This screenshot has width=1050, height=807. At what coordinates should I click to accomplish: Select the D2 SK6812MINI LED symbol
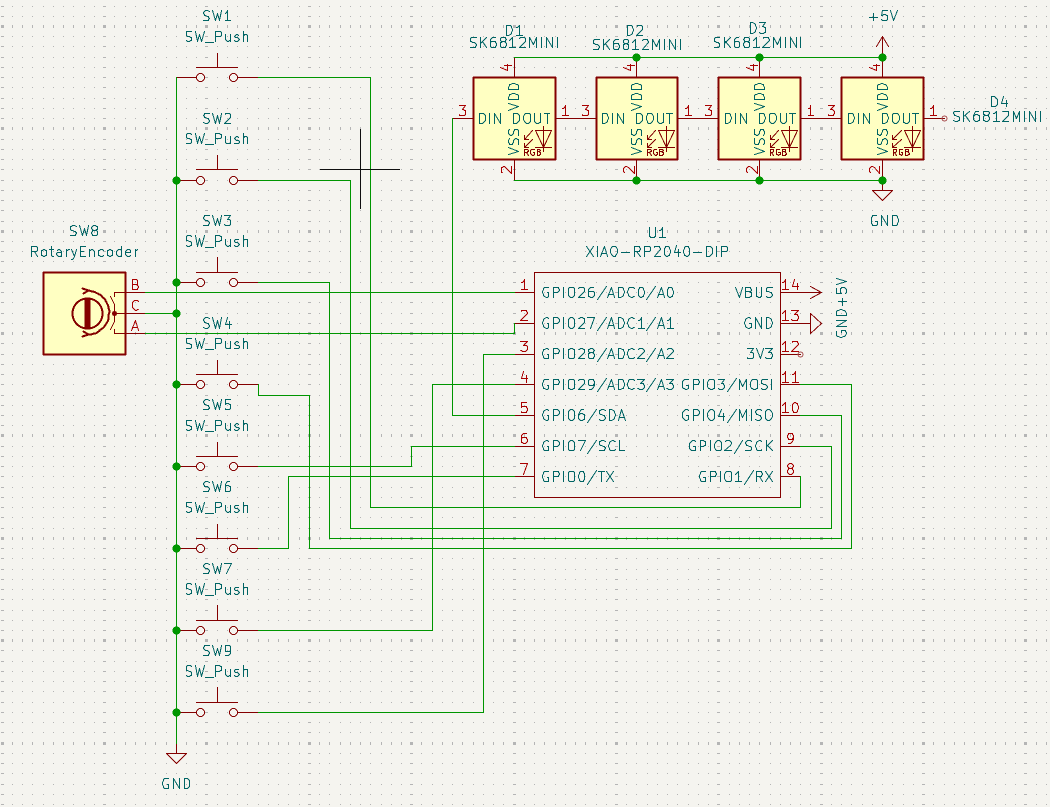637,119
